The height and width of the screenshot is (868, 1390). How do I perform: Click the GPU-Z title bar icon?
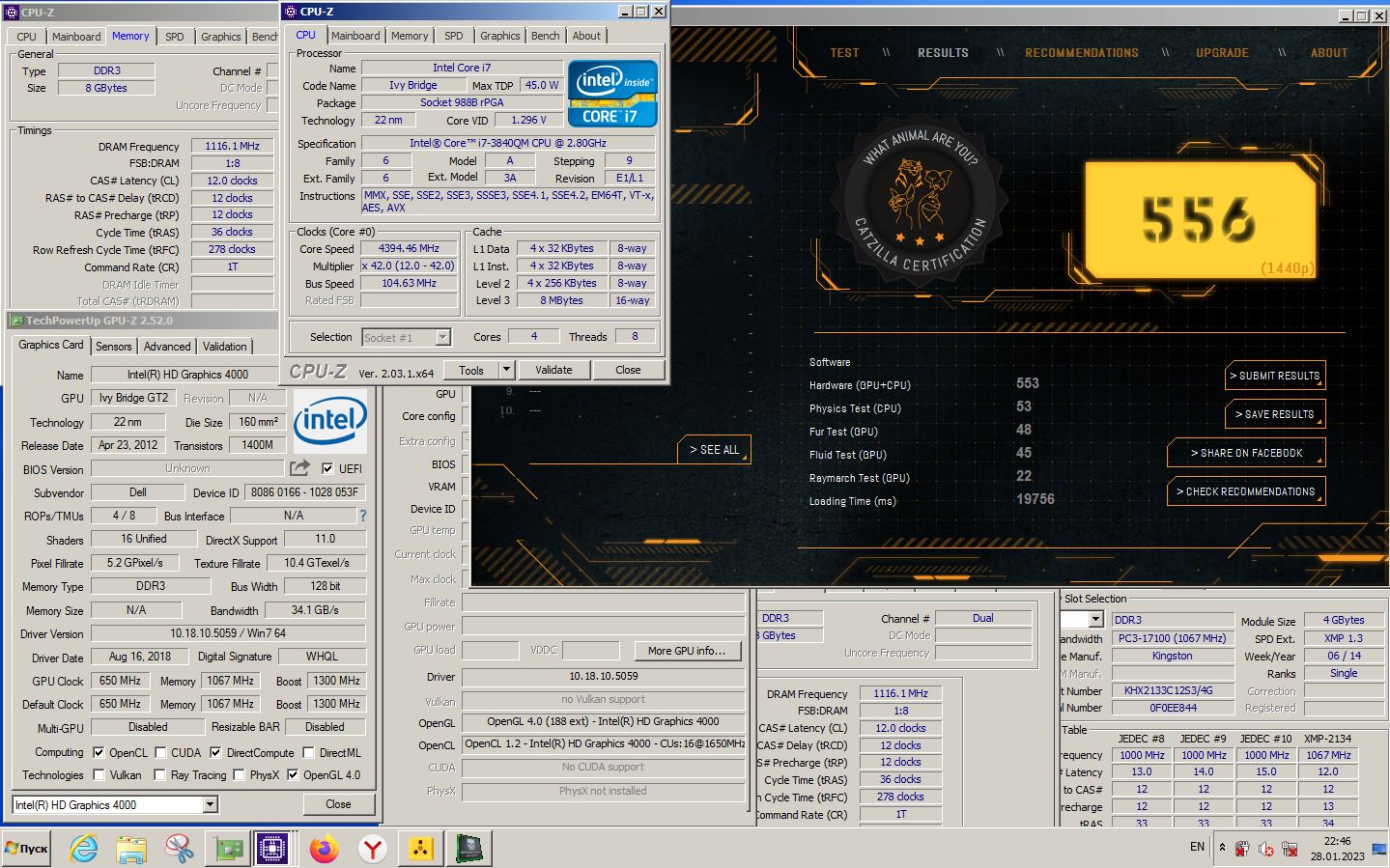coord(16,321)
